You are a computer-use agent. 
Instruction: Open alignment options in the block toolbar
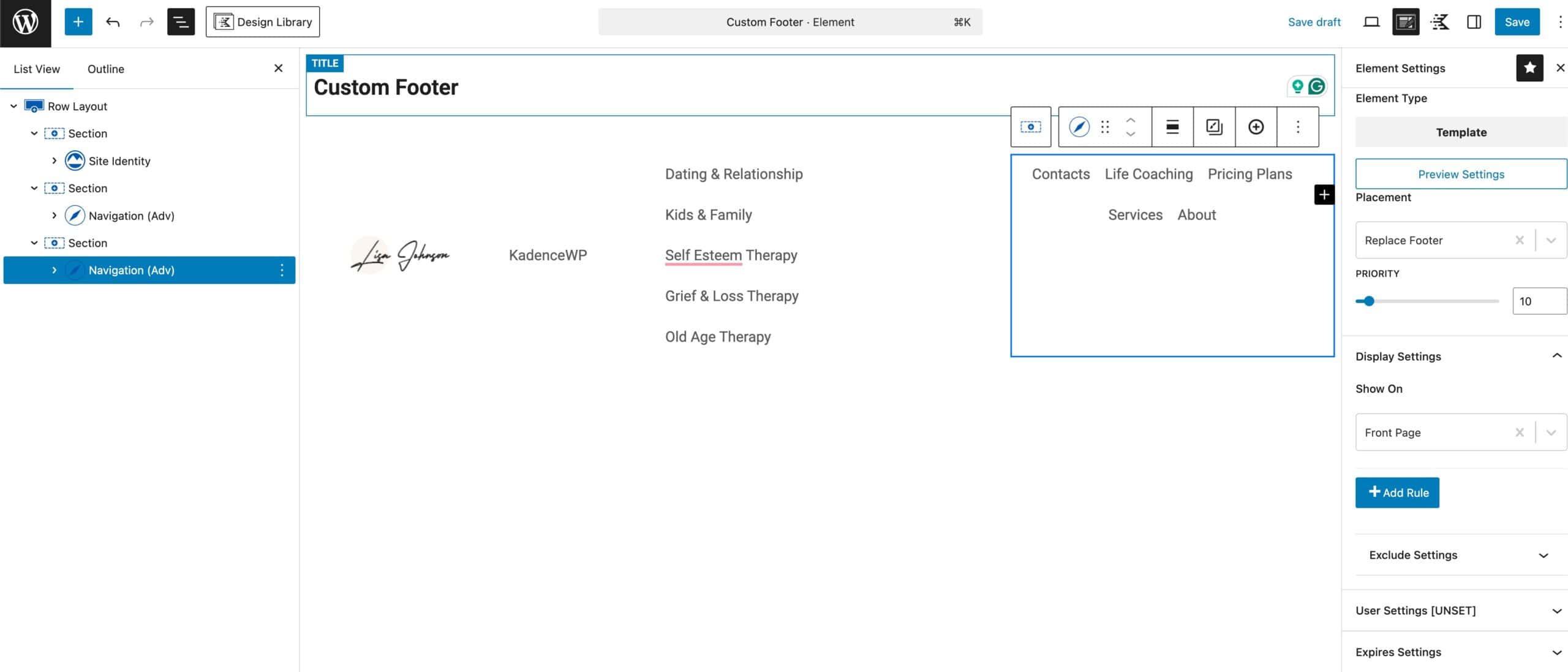pyautogui.click(x=1172, y=127)
